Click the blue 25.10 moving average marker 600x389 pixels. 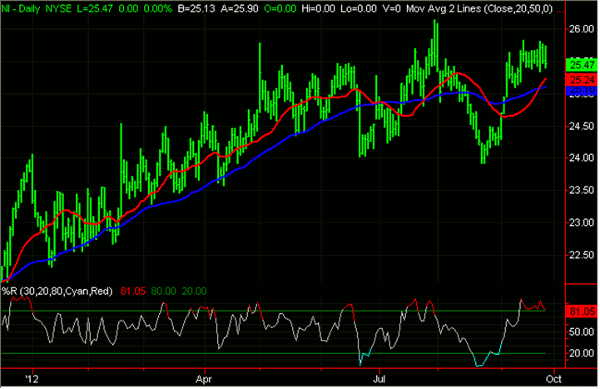(x=582, y=91)
